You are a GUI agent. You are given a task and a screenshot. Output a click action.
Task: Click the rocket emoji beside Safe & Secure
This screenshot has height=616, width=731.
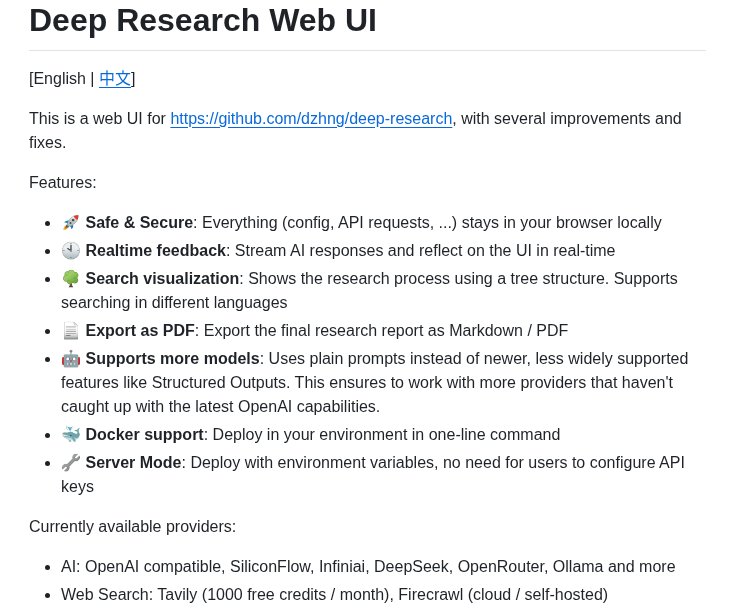tap(71, 222)
